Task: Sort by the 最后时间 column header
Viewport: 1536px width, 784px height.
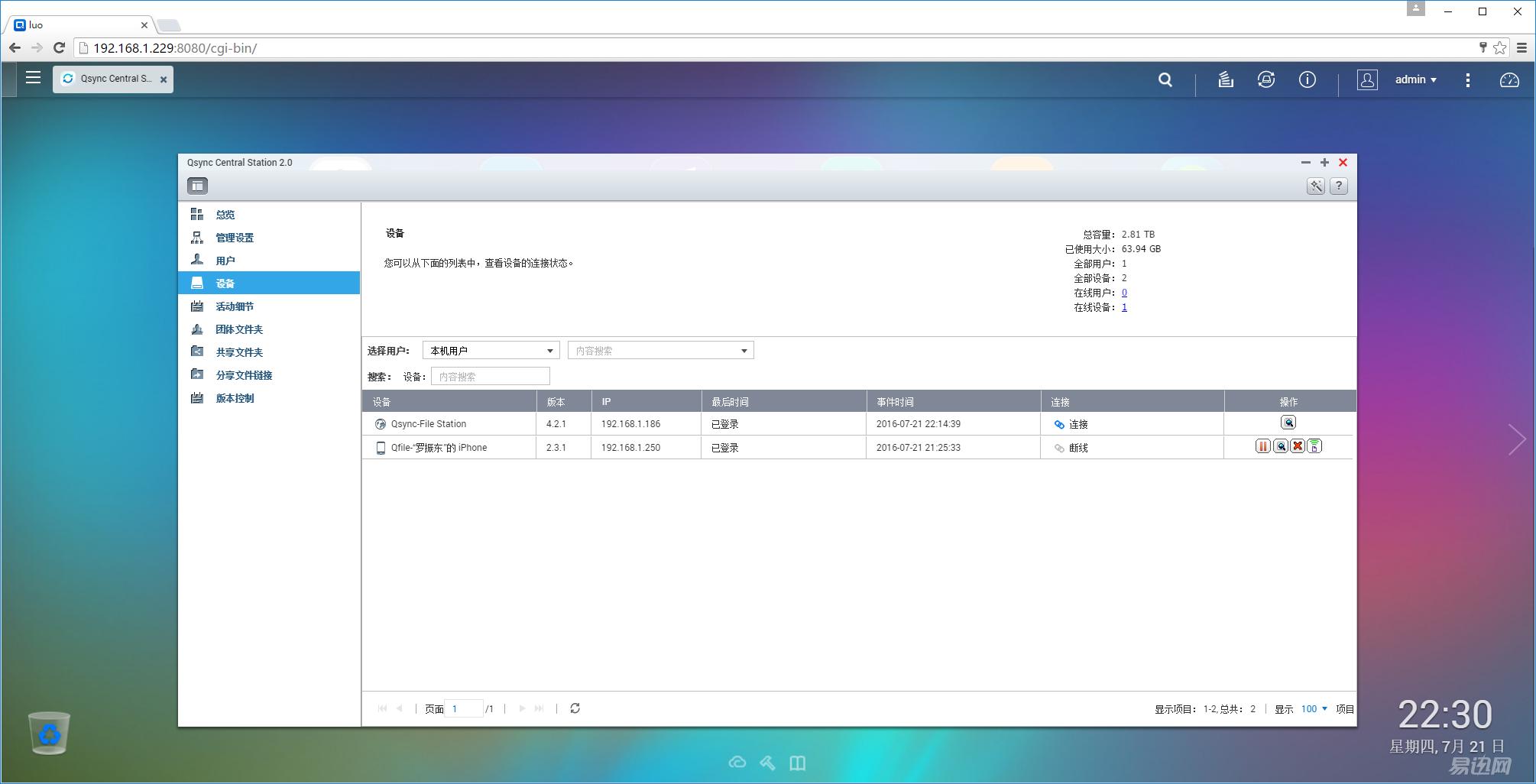Action: [784, 402]
